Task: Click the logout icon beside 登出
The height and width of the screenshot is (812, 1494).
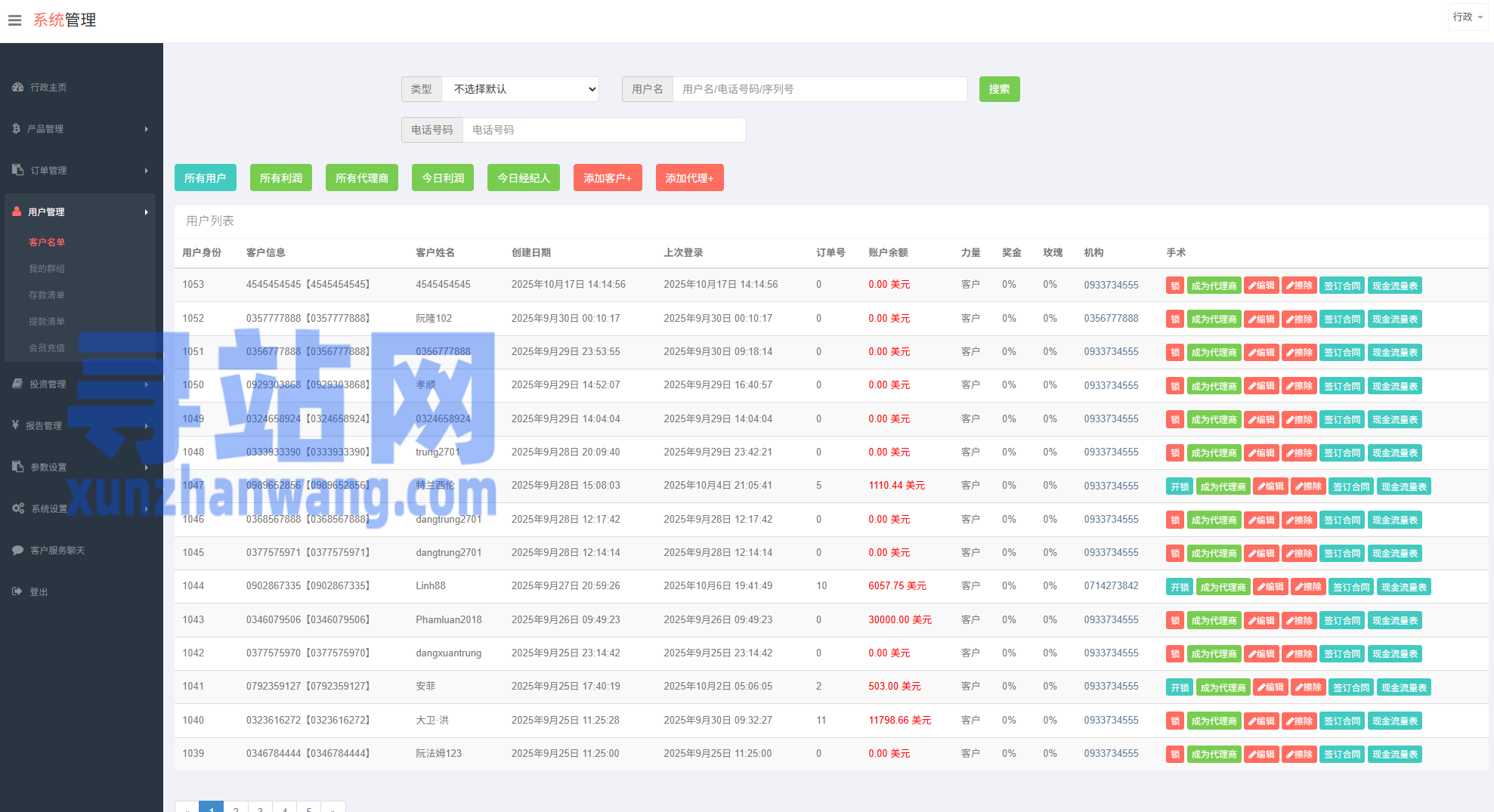Action: tap(17, 592)
